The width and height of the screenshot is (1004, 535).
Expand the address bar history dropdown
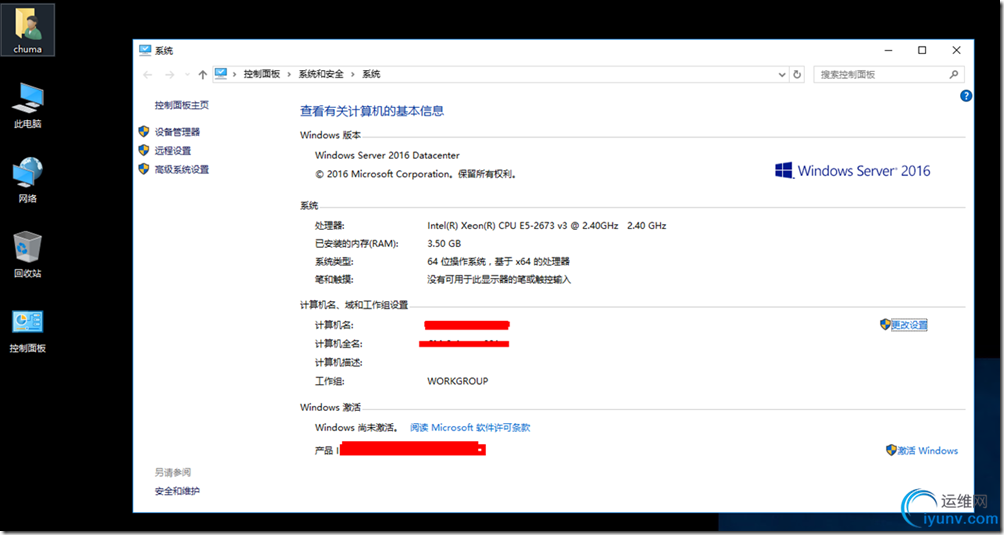(782, 75)
